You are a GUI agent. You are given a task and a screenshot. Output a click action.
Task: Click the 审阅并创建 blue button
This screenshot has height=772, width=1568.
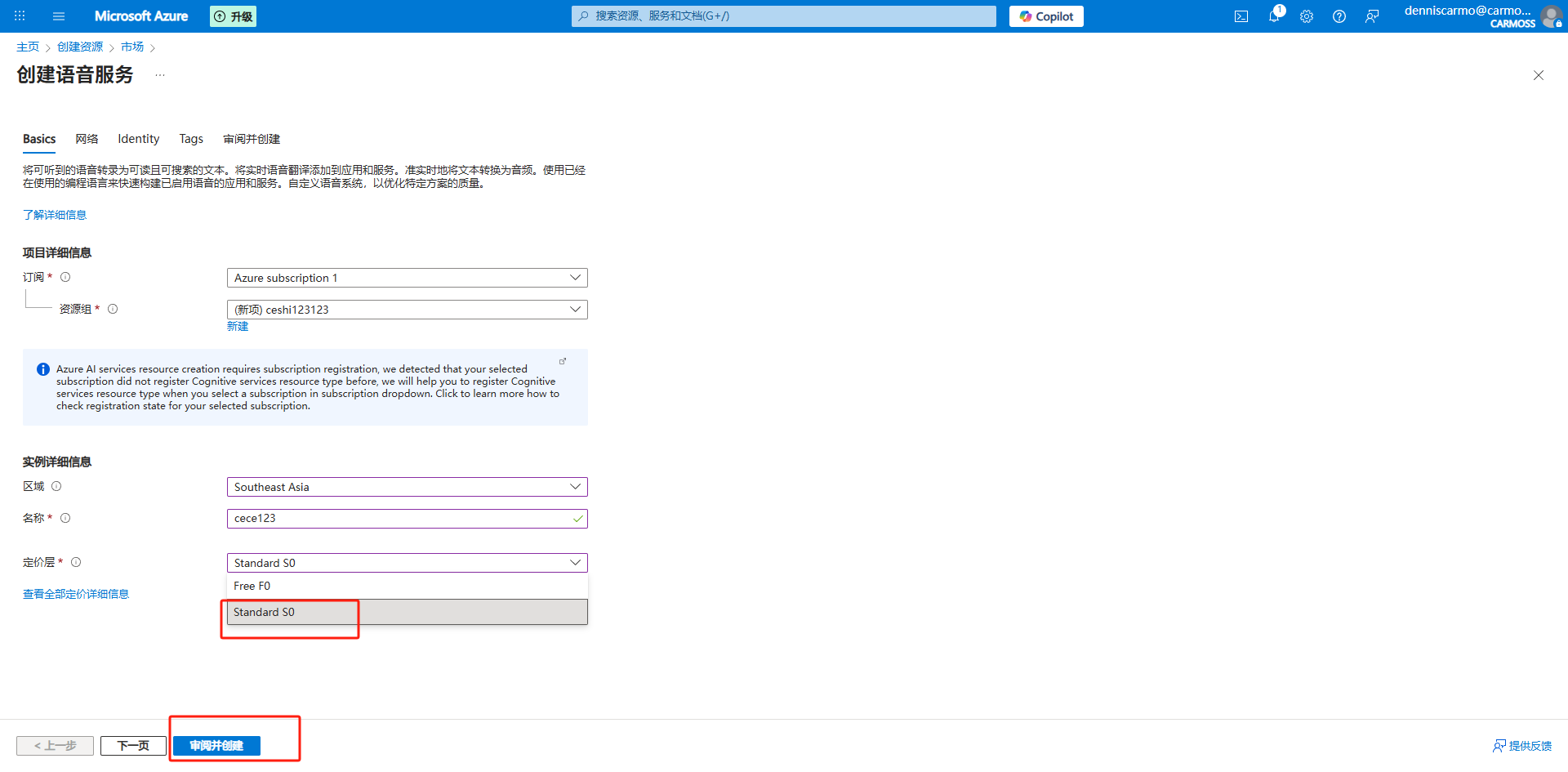(216, 746)
